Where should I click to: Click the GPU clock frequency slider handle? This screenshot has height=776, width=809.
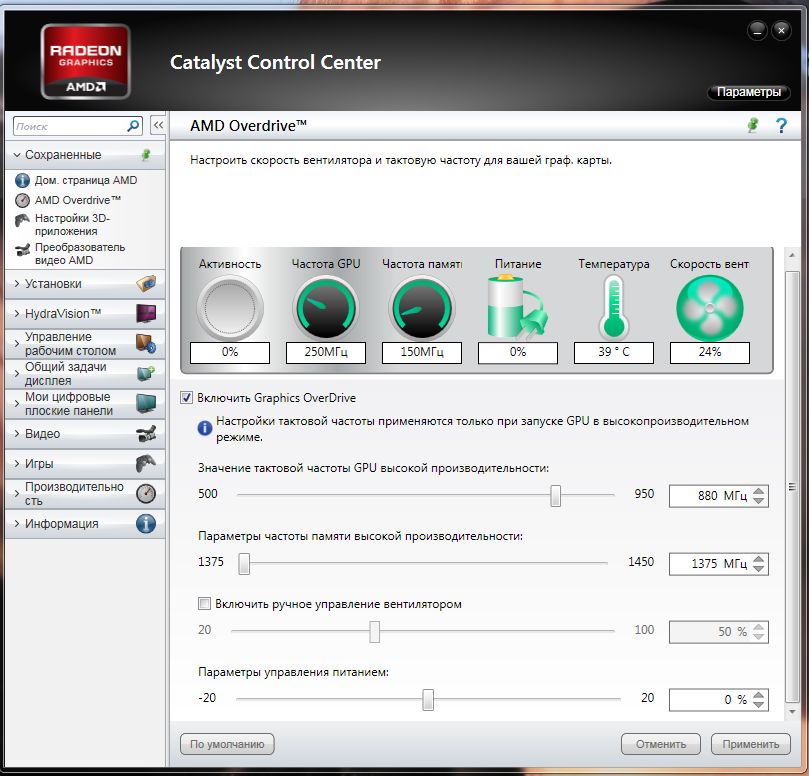[555, 496]
